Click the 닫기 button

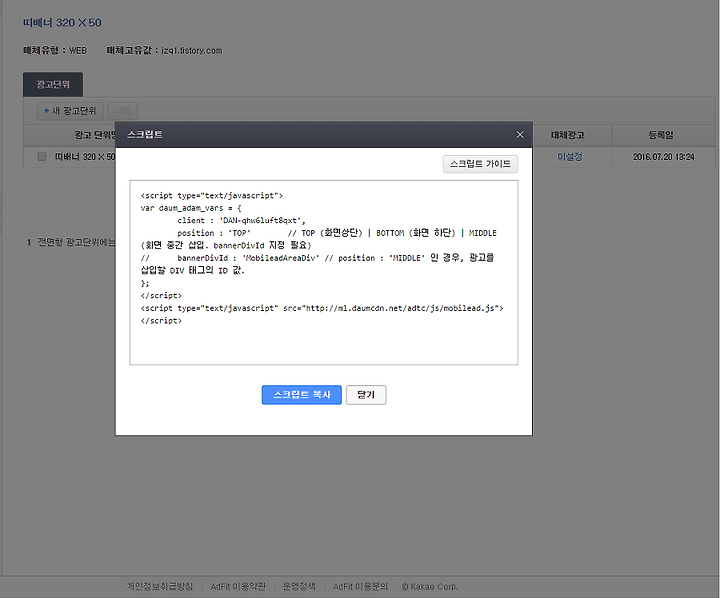click(x=366, y=395)
